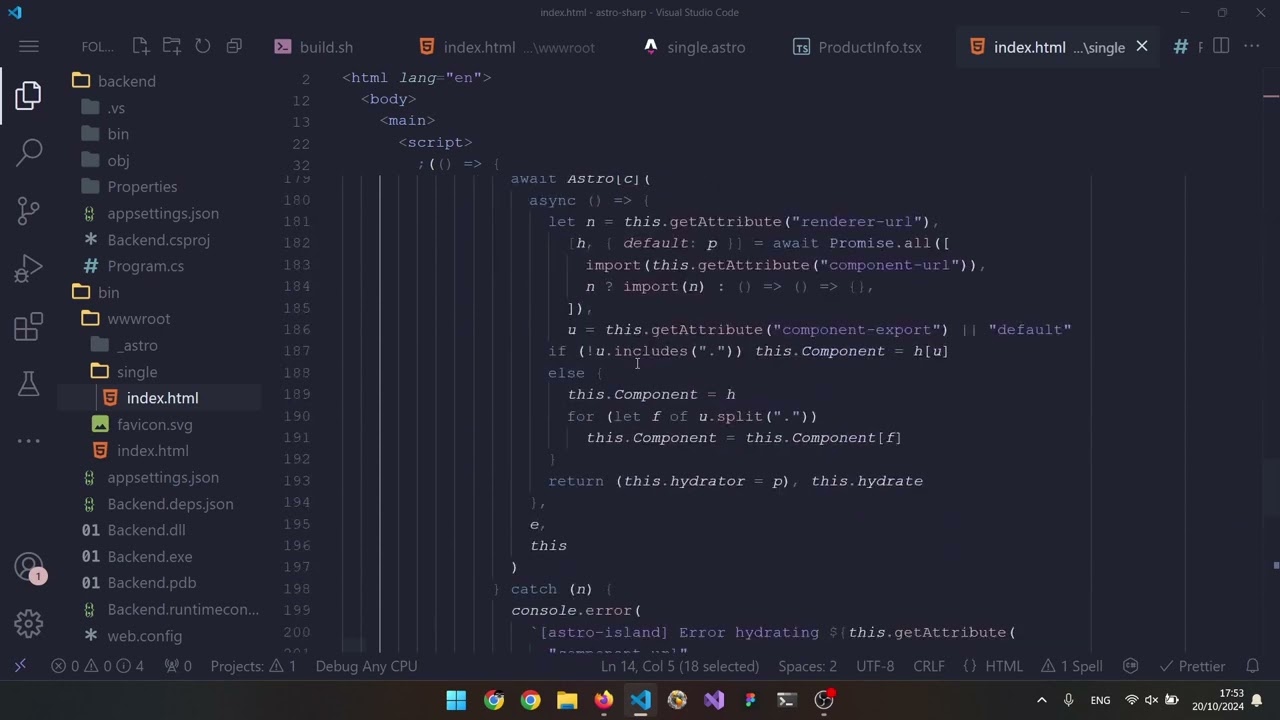The height and width of the screenshot is (720, 1280).
Task: Collapse the wwwroot folder
Action: pos(139,319)
